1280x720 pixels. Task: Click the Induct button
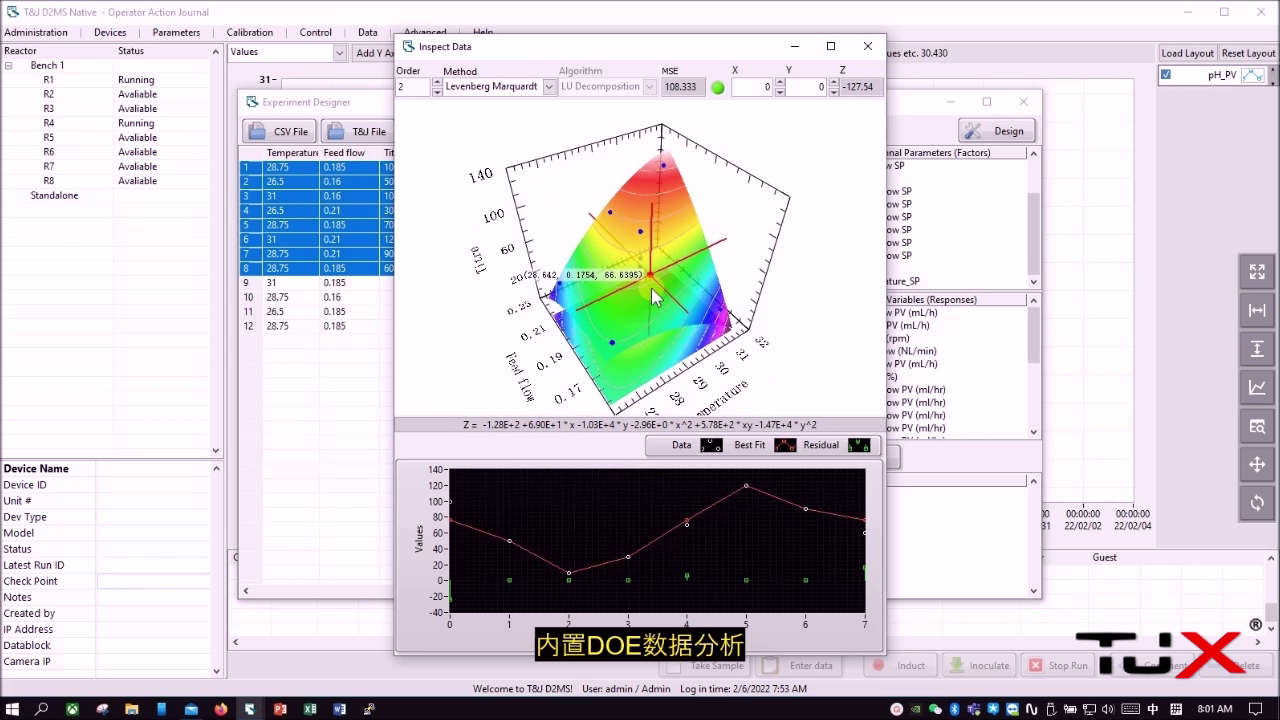[899, 665]
